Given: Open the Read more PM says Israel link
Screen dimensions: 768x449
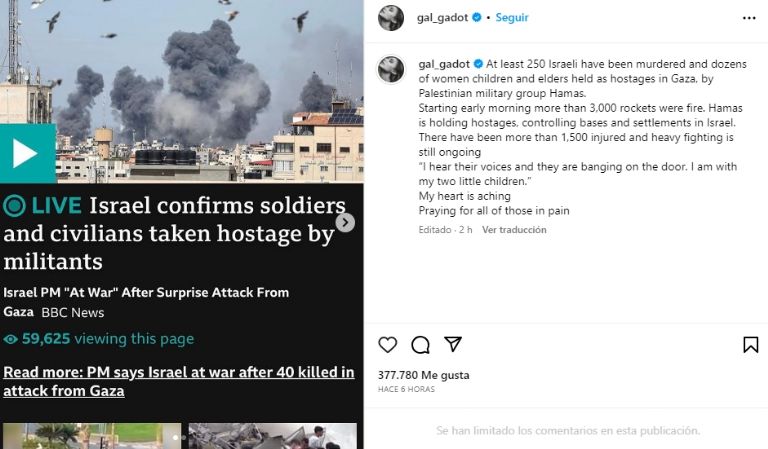Looking at the screenshot, I should (178, 381).
